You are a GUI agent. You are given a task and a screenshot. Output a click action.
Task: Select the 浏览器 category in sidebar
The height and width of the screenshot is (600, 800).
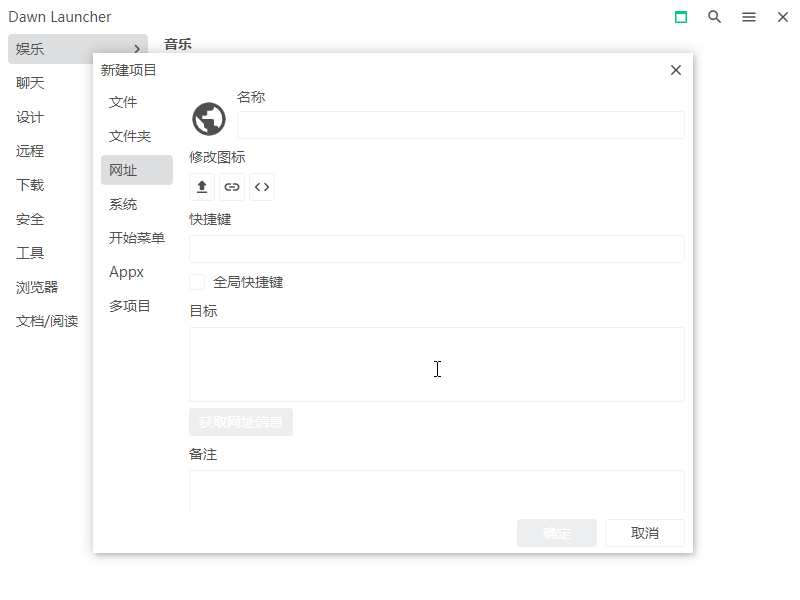tap(37, 287)
